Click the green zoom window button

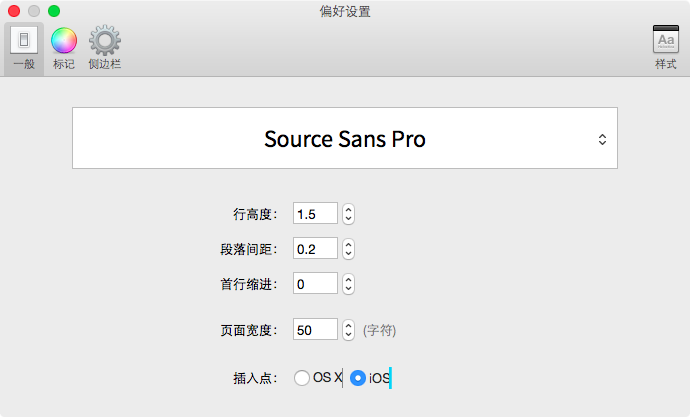click(54, 11)
